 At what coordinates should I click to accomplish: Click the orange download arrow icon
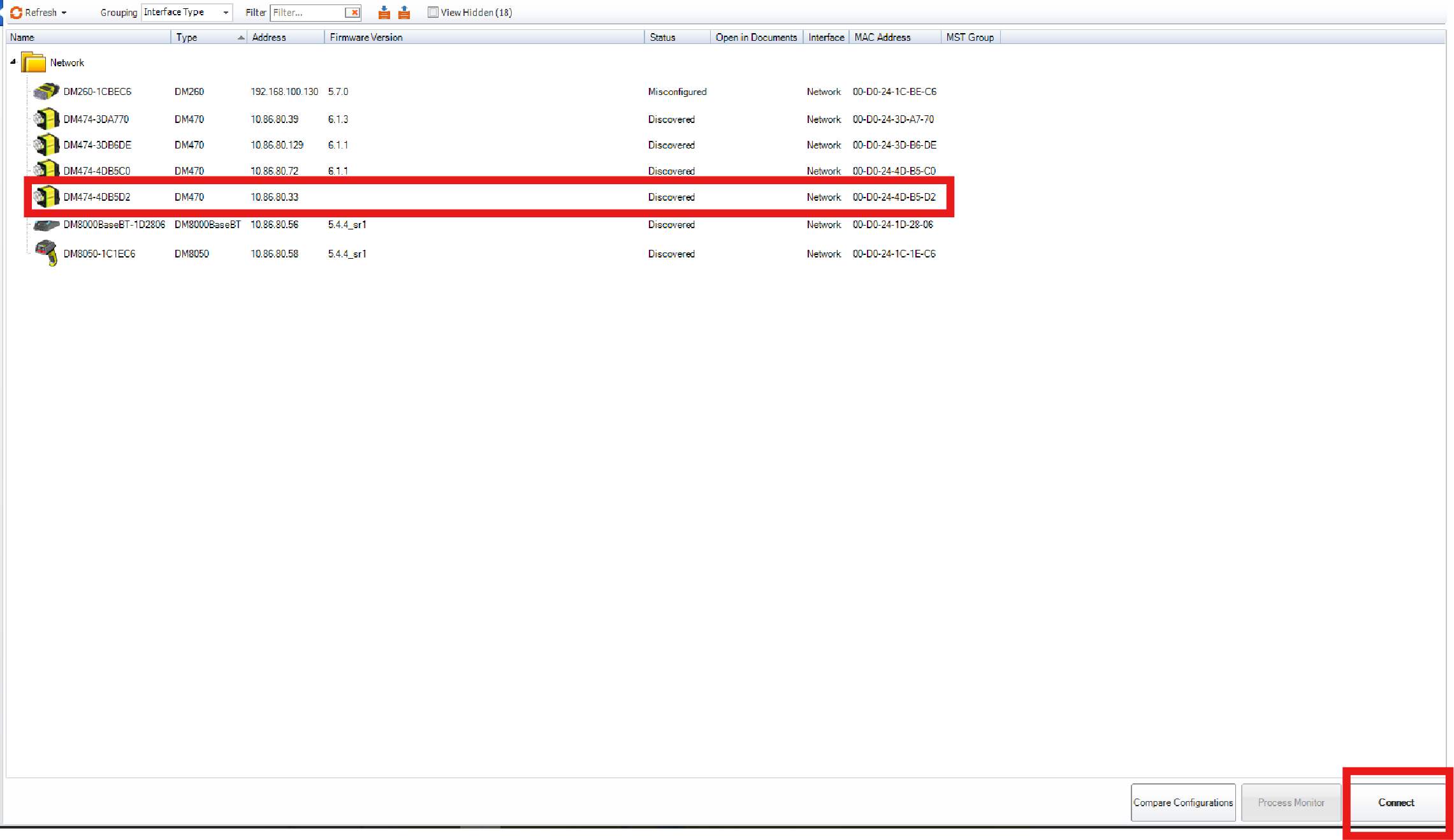[384, 12]
